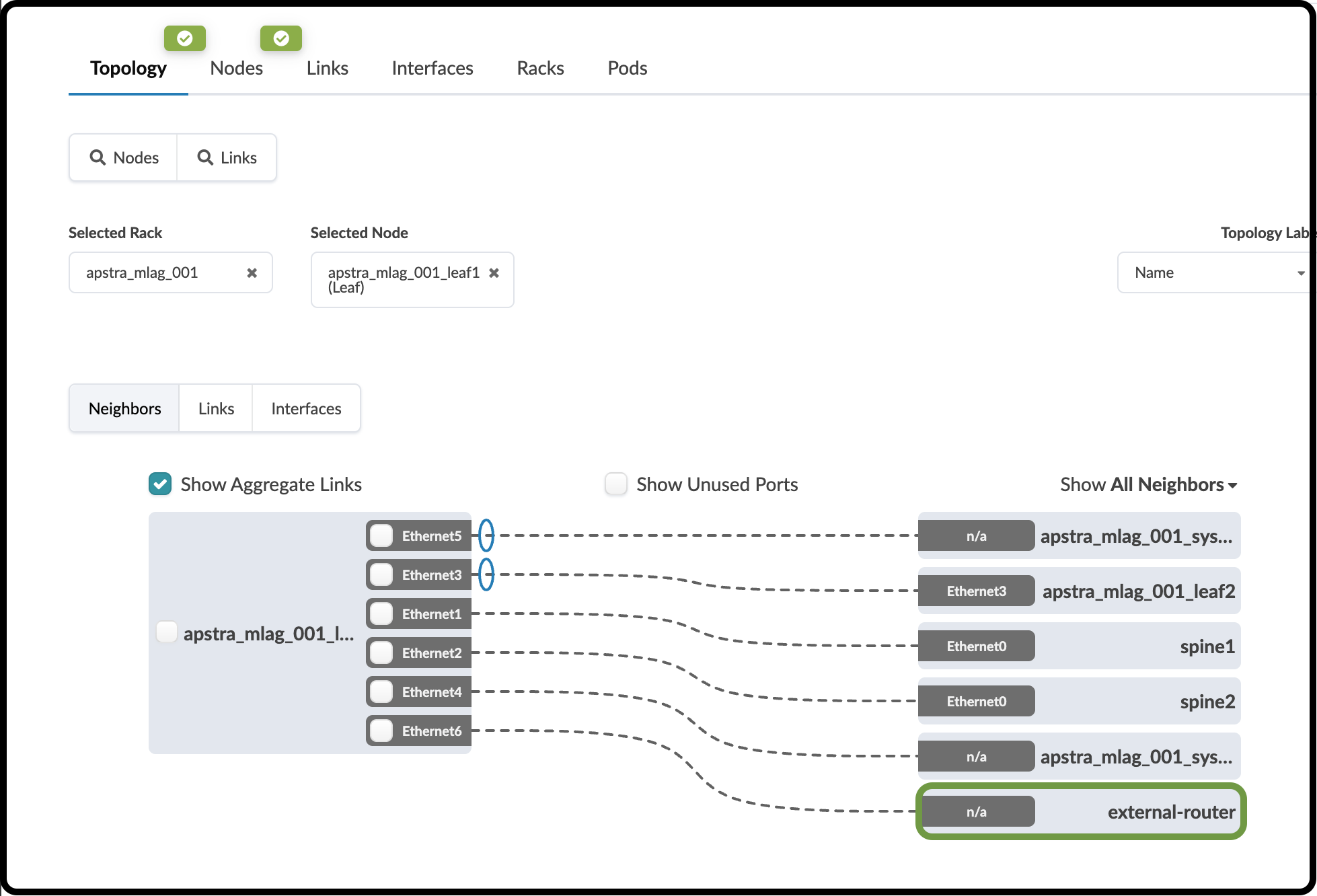
Task: Click the aggregate link oval next to Ethernet5
Action: tap(486, 535)
